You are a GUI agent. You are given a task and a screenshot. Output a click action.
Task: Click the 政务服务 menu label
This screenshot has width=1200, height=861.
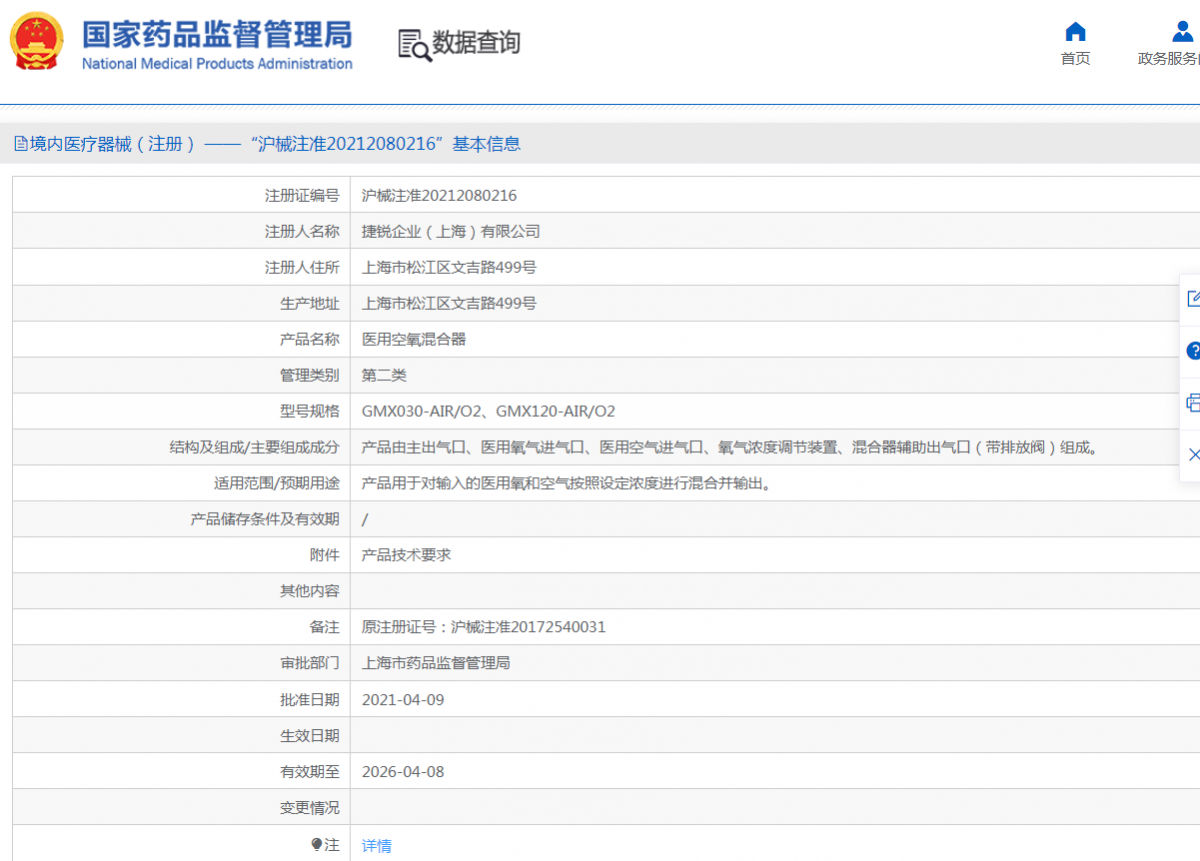click(1168, 58)
